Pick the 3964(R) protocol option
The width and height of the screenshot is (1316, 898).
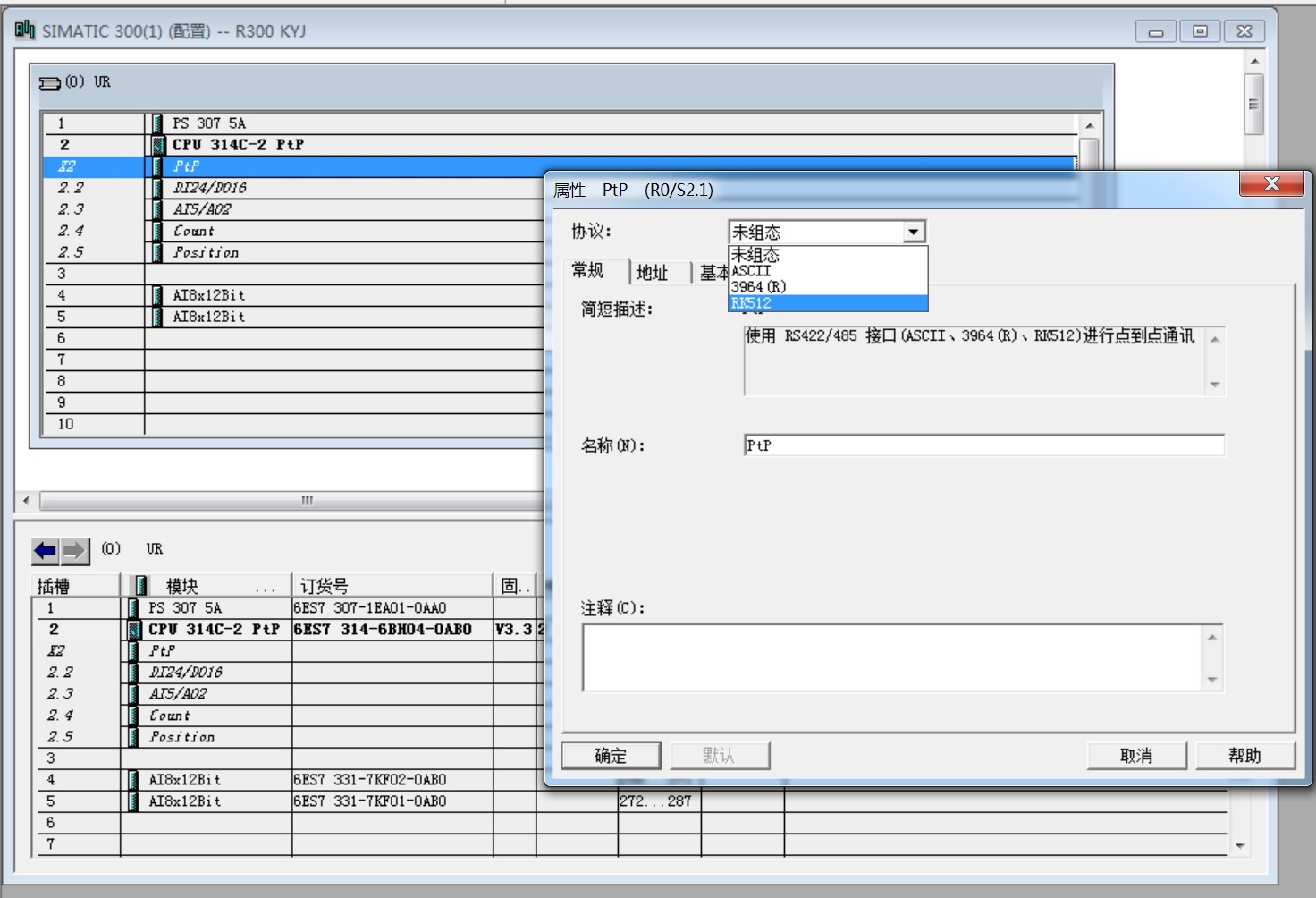tap(827, 287)
